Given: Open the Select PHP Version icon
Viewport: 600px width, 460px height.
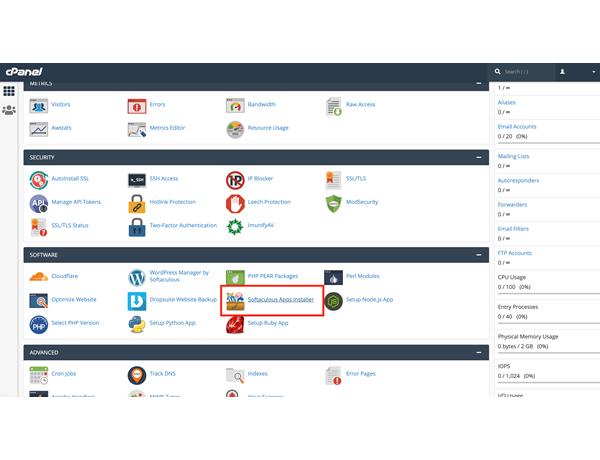Looking at the screenshot, I should 39,325.
